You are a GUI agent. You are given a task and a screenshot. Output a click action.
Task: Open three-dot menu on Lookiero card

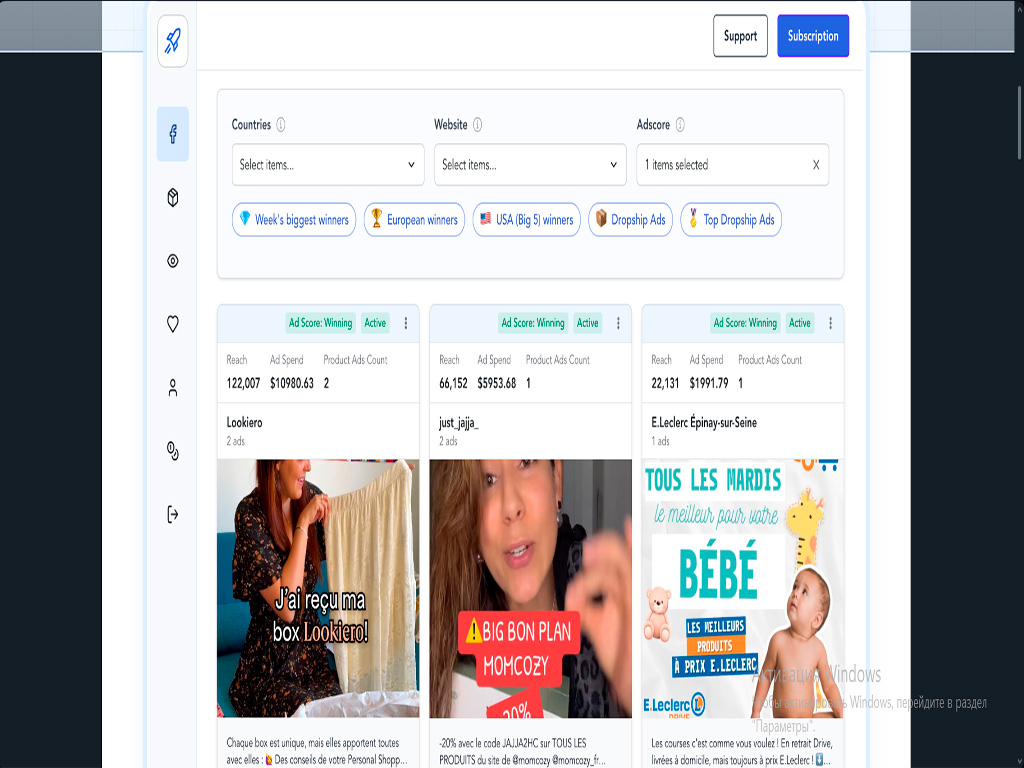(406, 323)
